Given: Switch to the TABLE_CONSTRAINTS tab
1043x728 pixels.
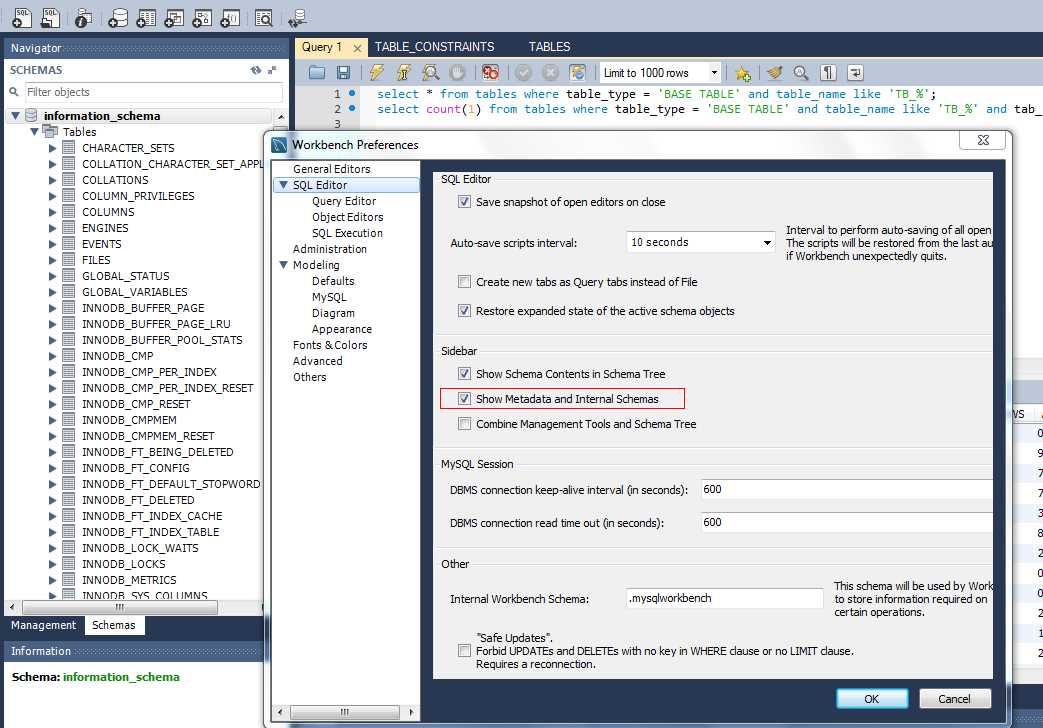Looking at the screenshot, I should pos(434,47).
